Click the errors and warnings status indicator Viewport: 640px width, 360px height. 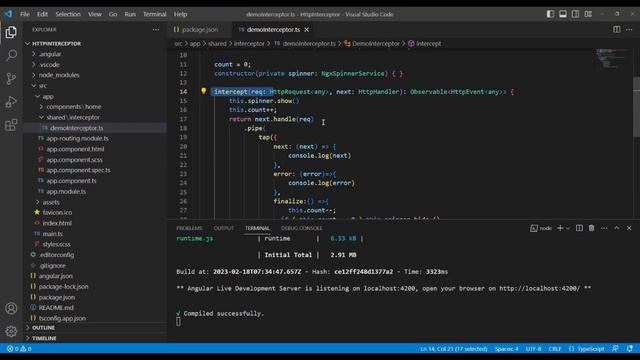[x=19, y=349]
